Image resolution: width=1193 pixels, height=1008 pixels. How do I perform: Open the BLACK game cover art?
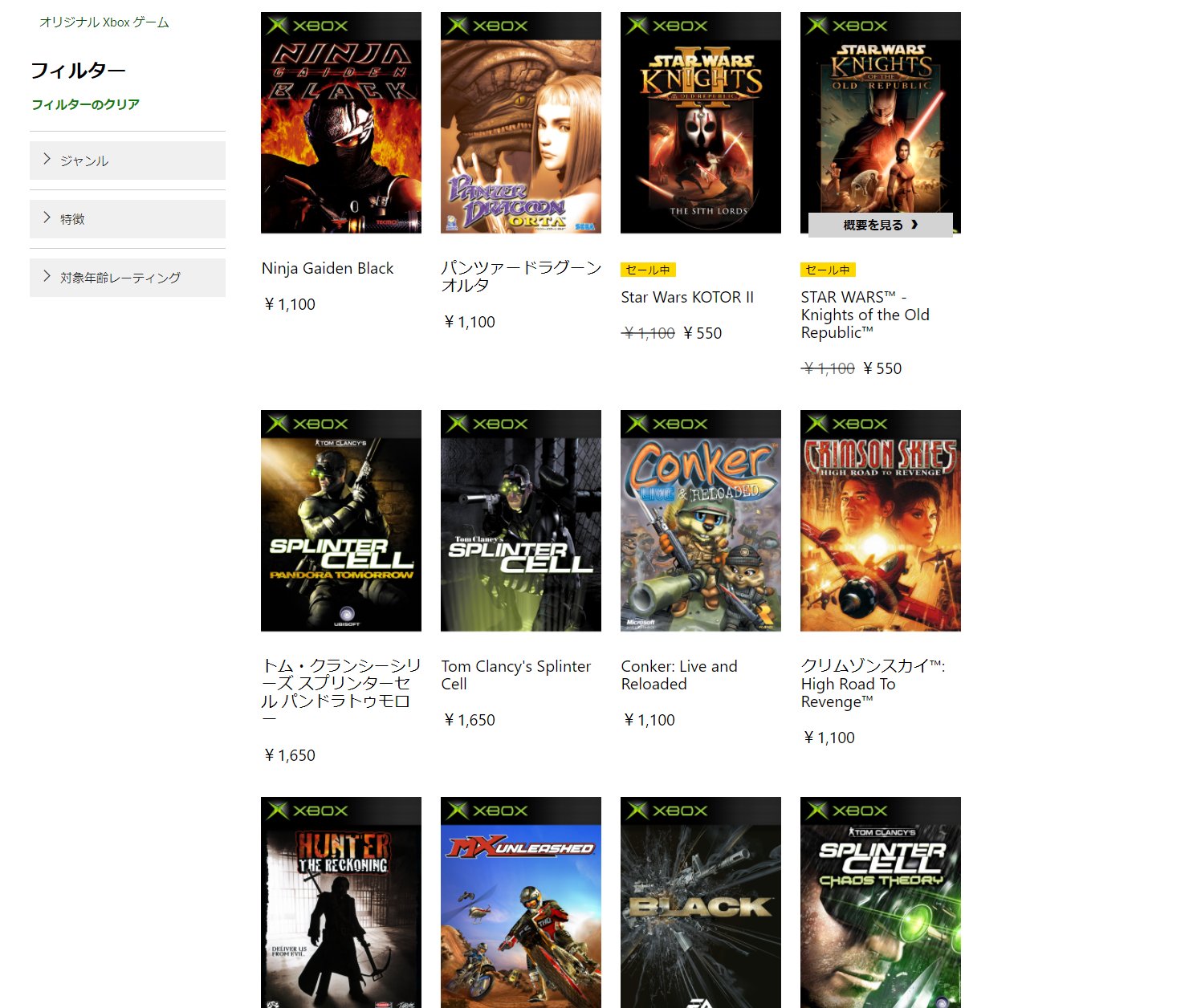(701, 902)
